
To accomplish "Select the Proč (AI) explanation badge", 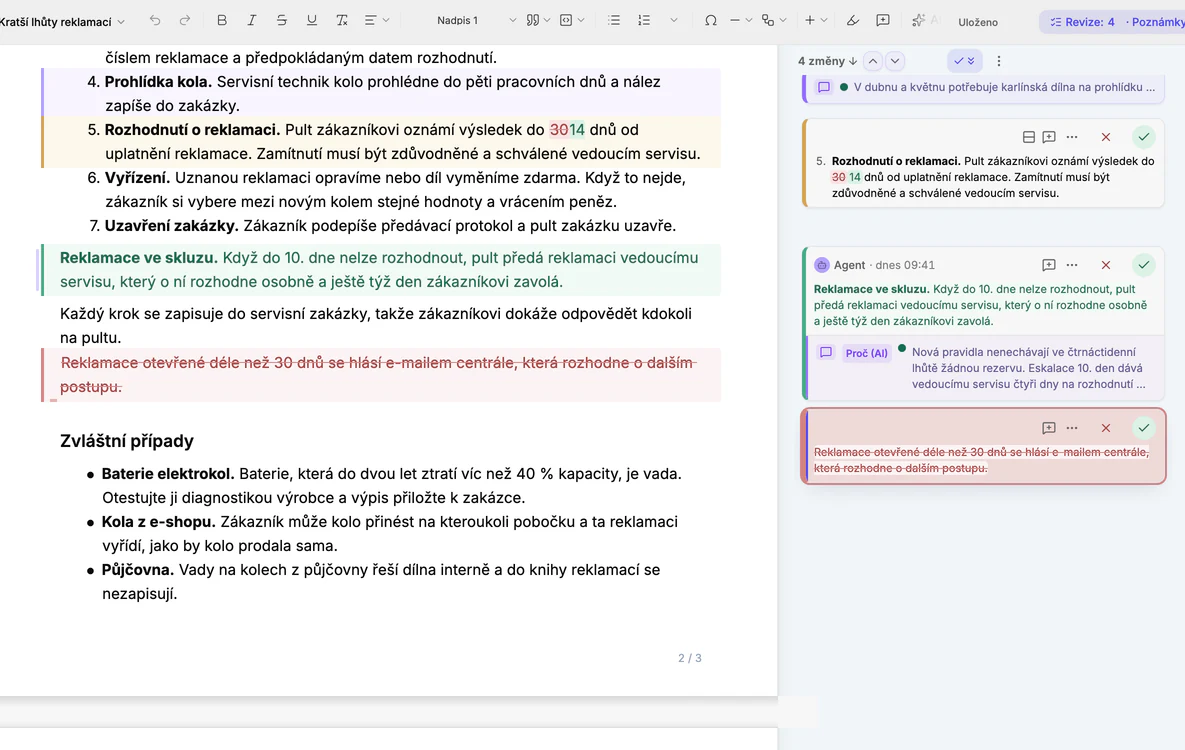I will pos(867,353).
